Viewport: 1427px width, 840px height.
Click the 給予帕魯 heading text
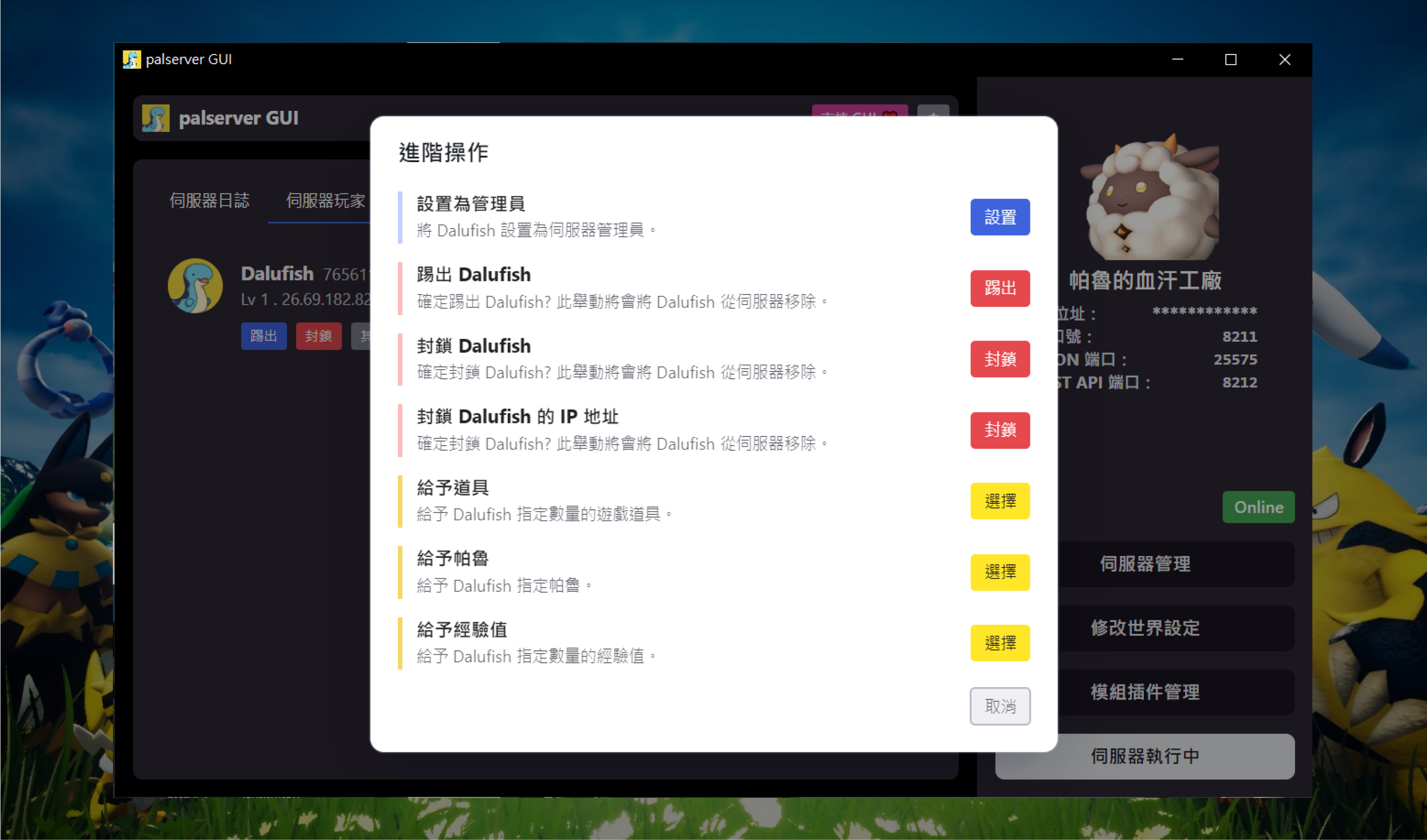coord(453,559)
